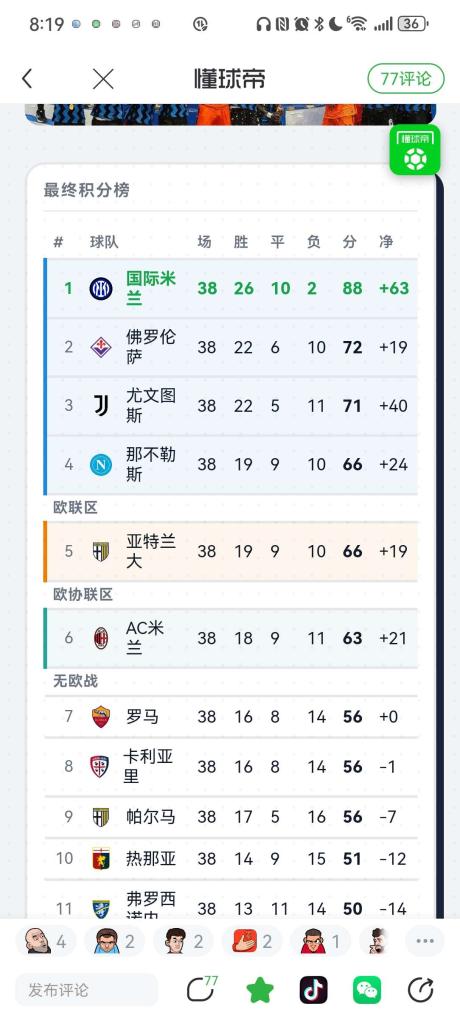This screenshot has width=460, height=1023.
Task: Tap the Juventus club logo
Action: [101, 405]
